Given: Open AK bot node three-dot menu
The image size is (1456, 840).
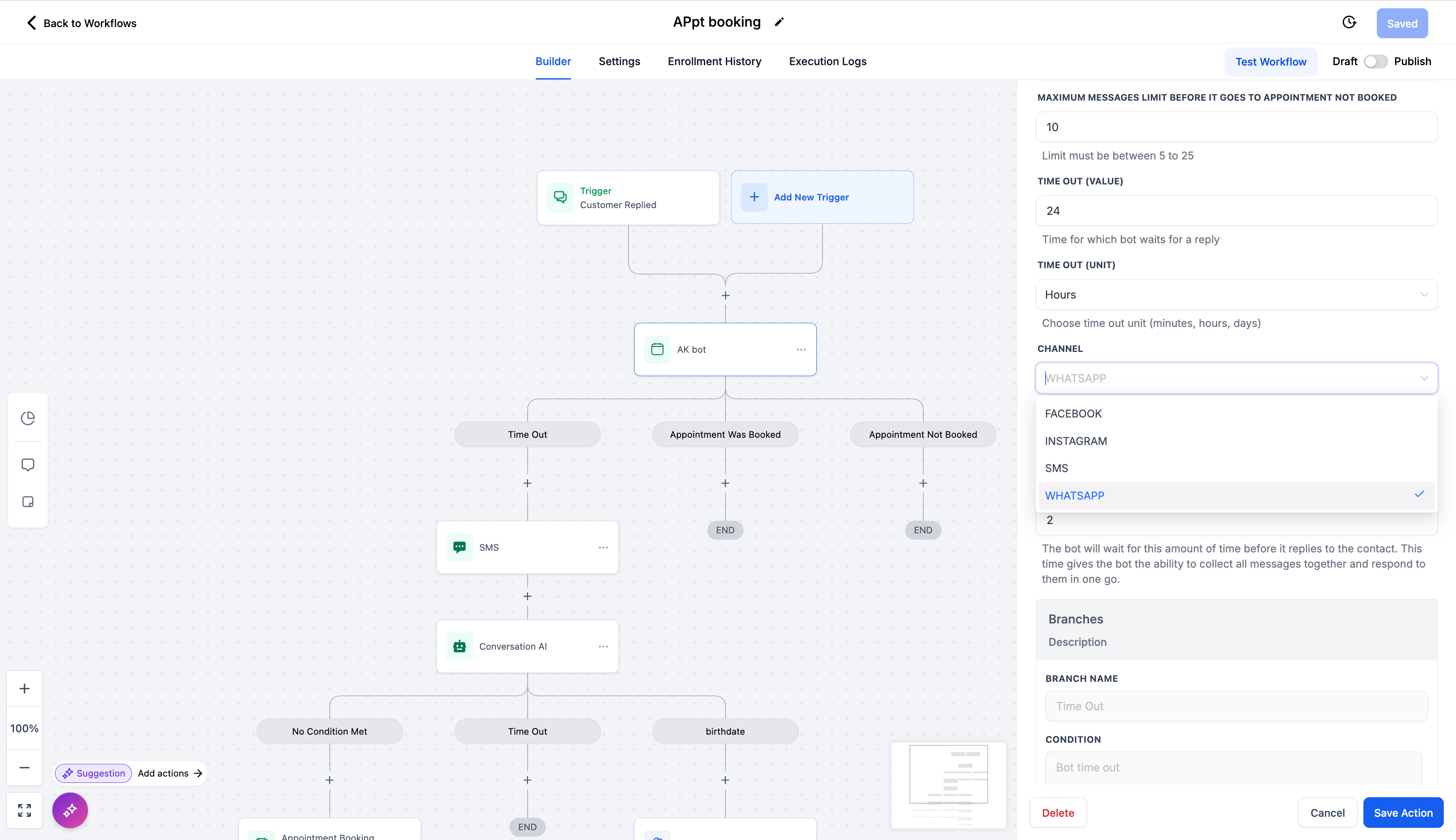Looking at the screenshot, I should point(801,350).
